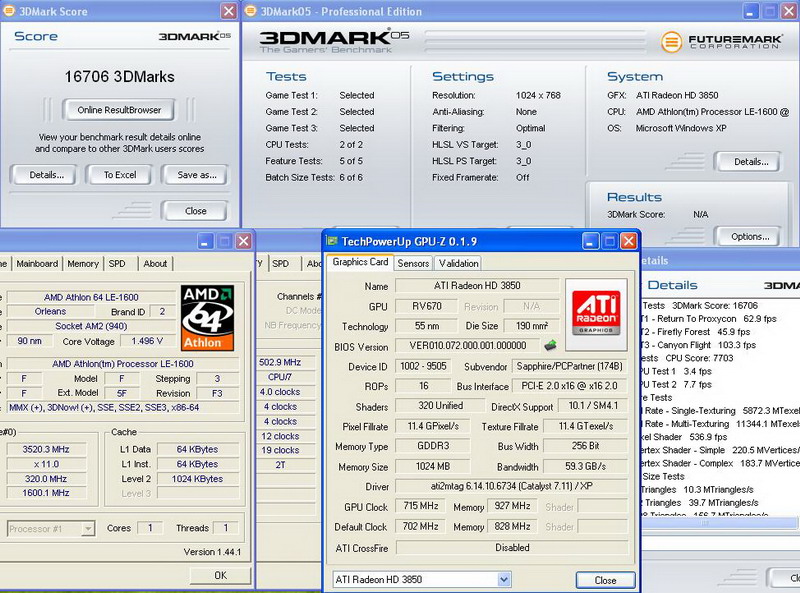Click the GPU-Z Name field showing ATI Radeon HD 3850
800x593 pixels.
tap(477, 286)
